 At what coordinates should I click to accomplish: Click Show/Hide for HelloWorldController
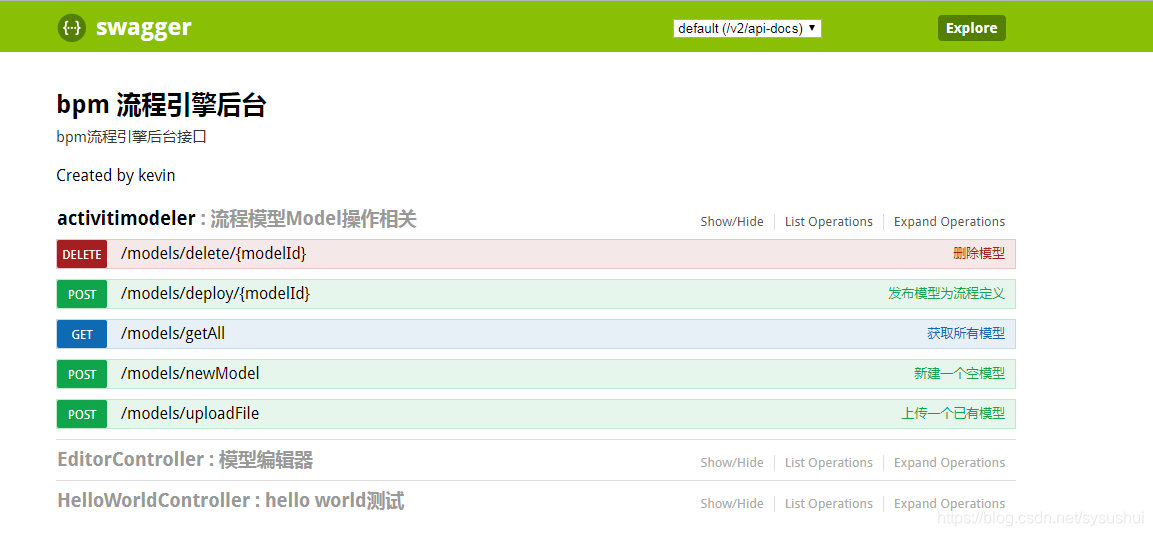pyautogui.click(x=732, y=504)
